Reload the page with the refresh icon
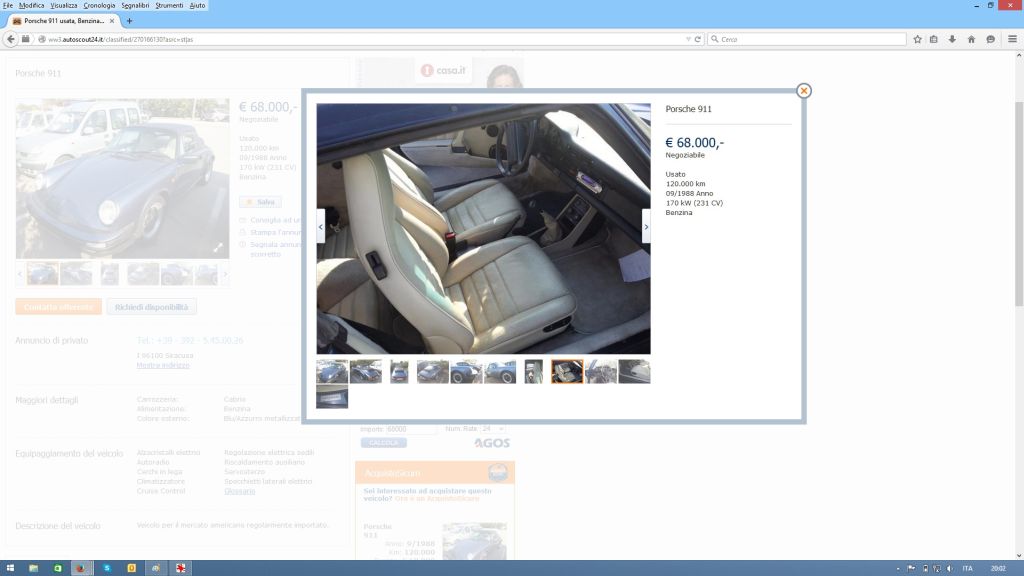Viewport: 1024px width, 576px height. 698,39
